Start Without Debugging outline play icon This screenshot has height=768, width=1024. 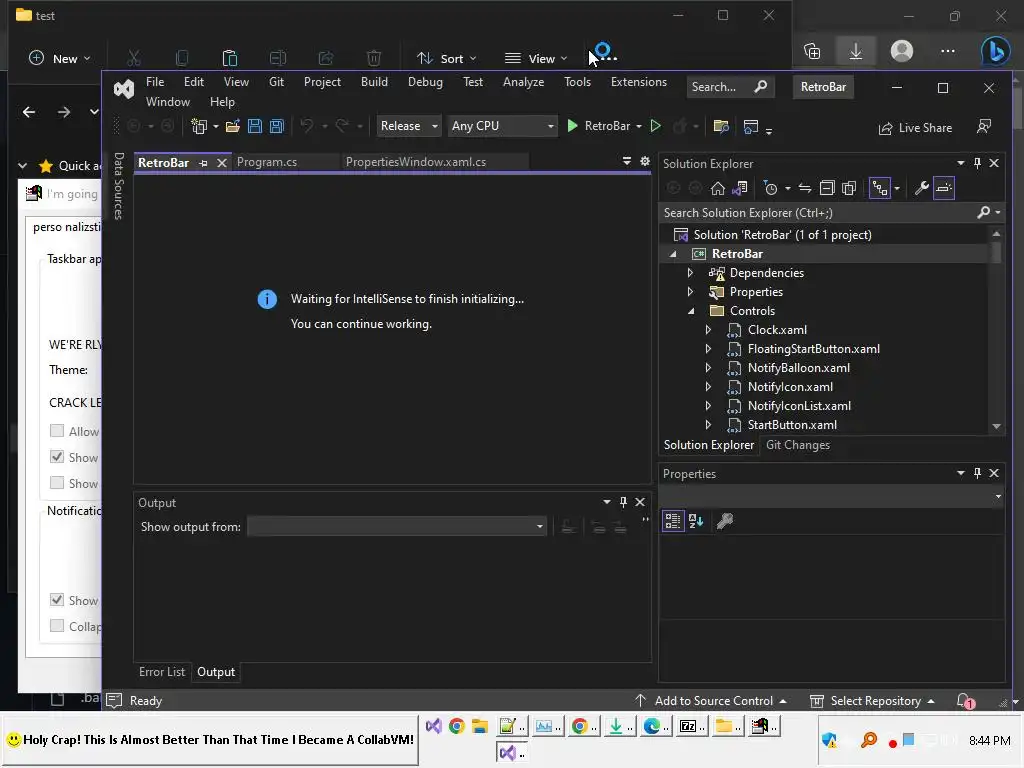coord(656,126)
